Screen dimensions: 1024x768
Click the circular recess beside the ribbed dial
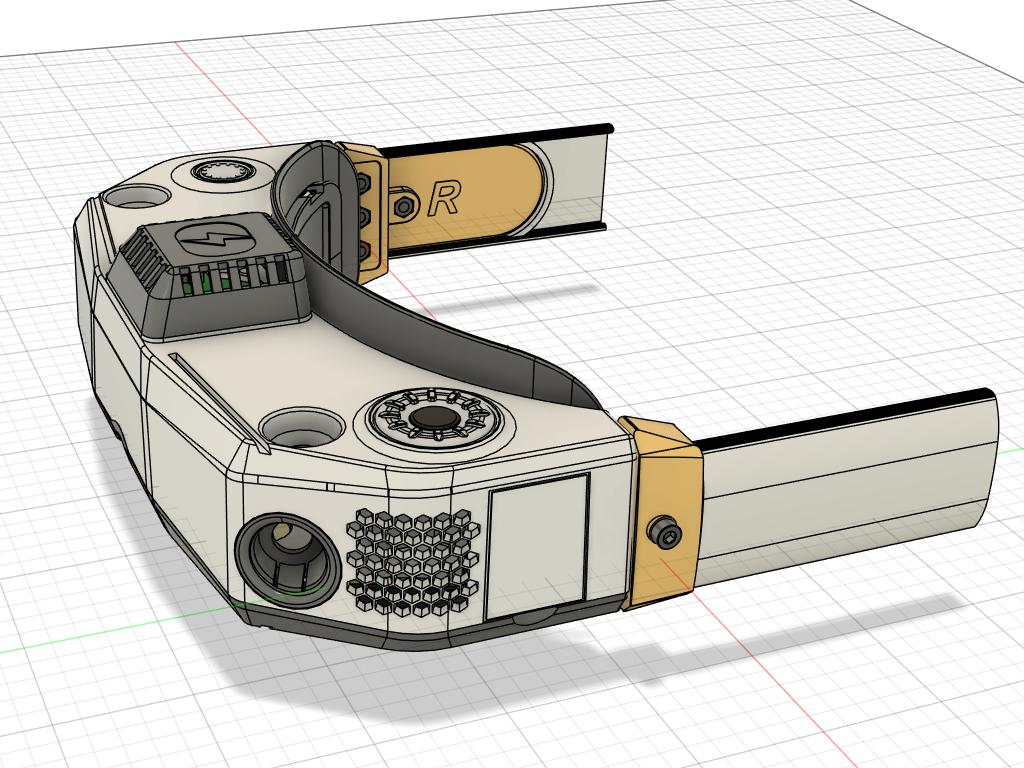[300, 426]
